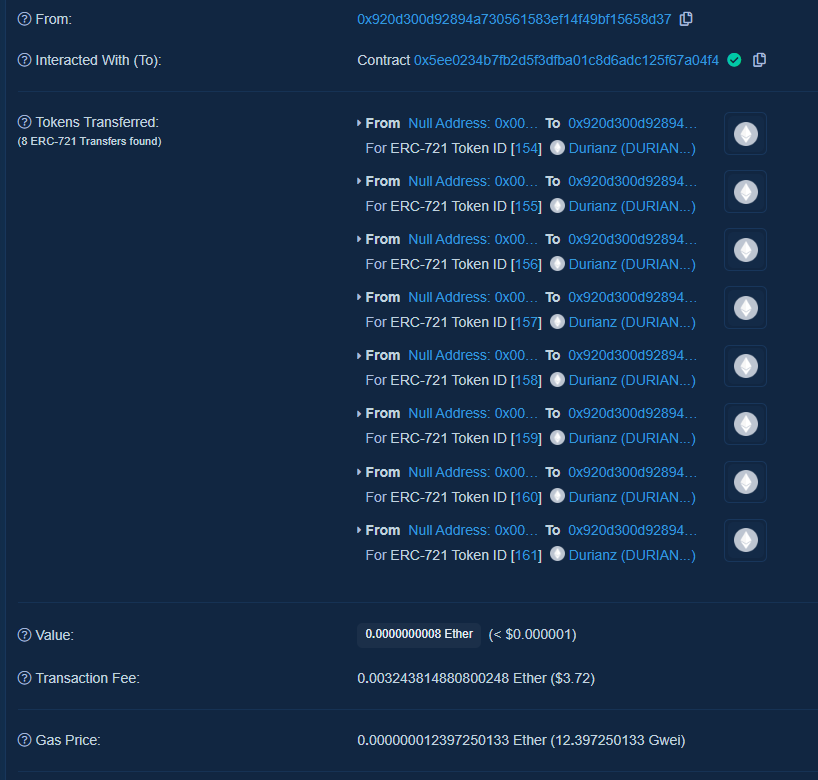The image size is (818, 780).
Task: Open recipient 0x920d300d92894 in Token 160 row
Action: click(632, 472)
